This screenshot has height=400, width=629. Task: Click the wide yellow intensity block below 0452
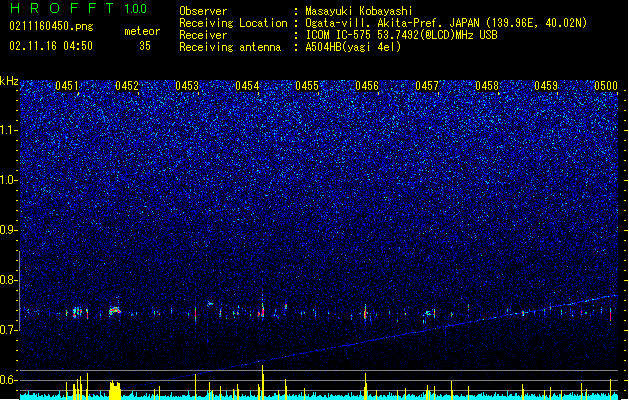click(115, 390)
